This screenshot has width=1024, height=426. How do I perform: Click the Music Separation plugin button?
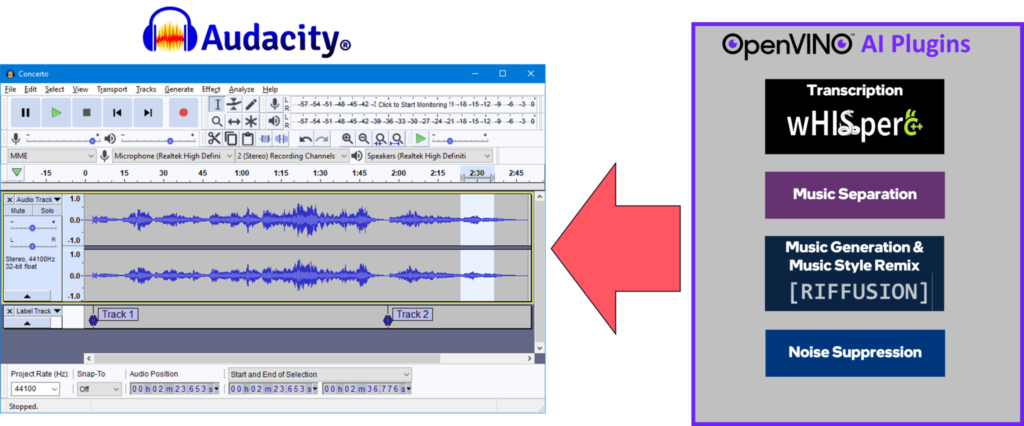click(x=854, y=194)
